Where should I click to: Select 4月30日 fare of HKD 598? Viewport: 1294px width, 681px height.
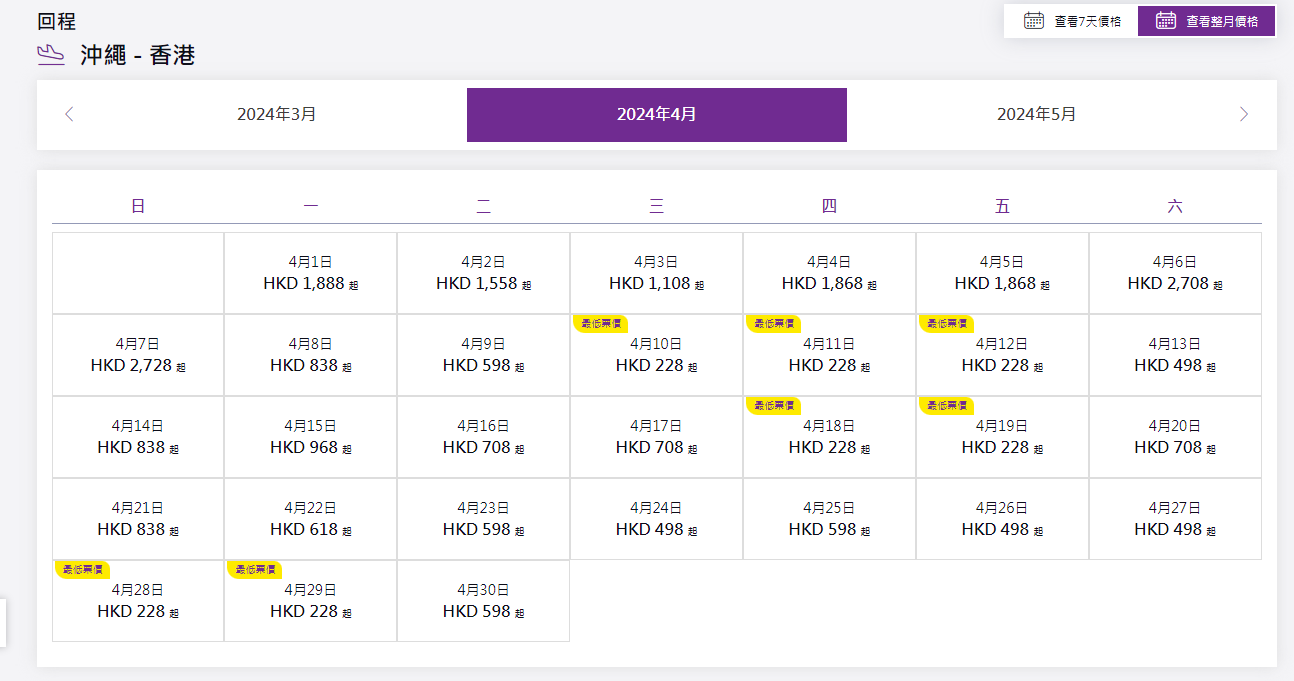coord(483,601)
